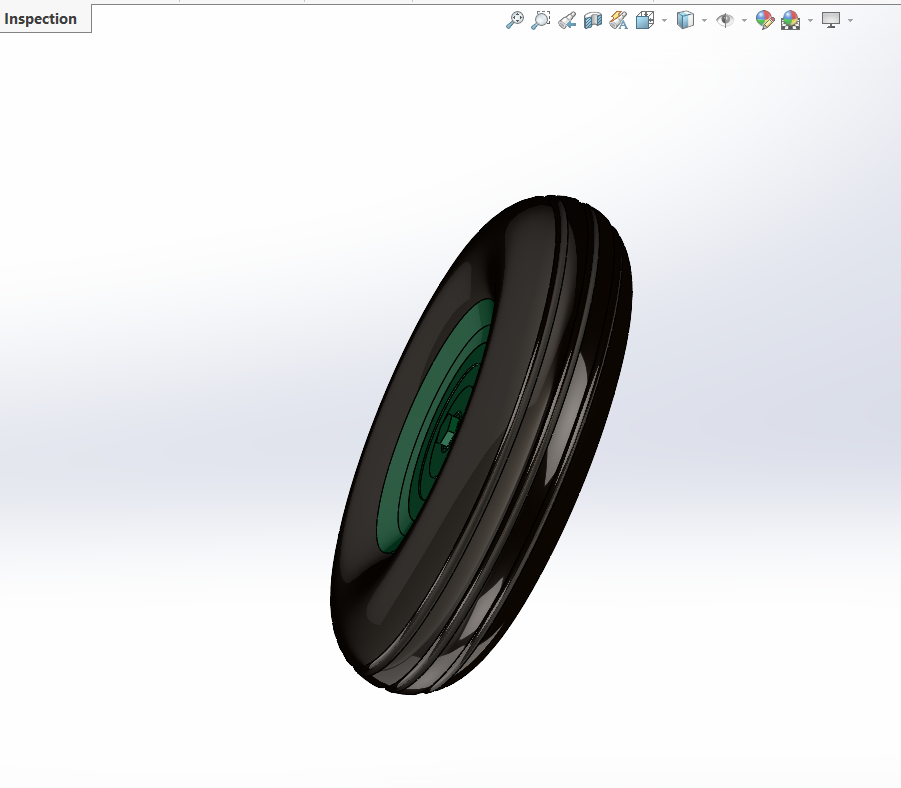Expand the View Orientation dropdown arrow
Viewport: 901px width, 788px height.
tap(664, 21)
